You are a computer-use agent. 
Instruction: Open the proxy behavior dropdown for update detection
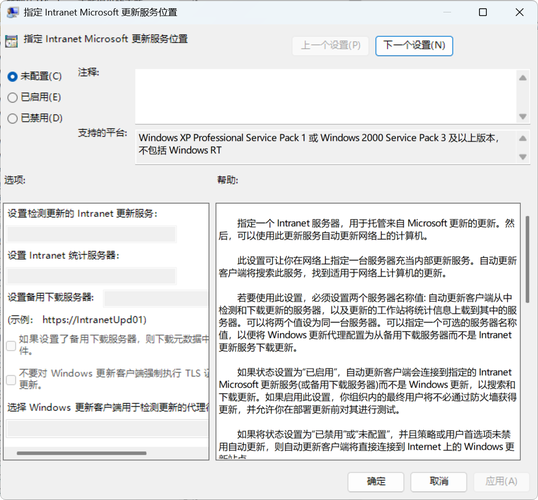[107, 429]
